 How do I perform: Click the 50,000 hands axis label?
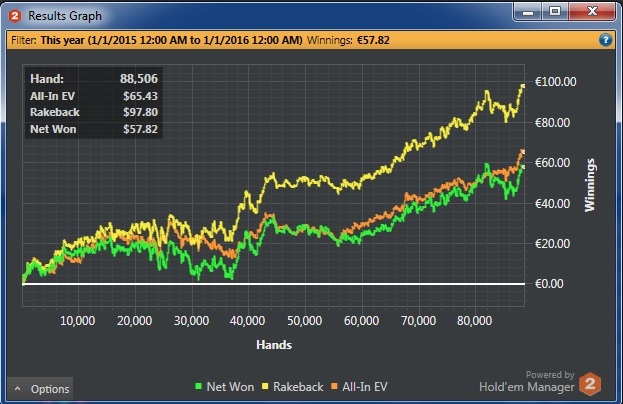pyautogui.click(x=305, y=321)
